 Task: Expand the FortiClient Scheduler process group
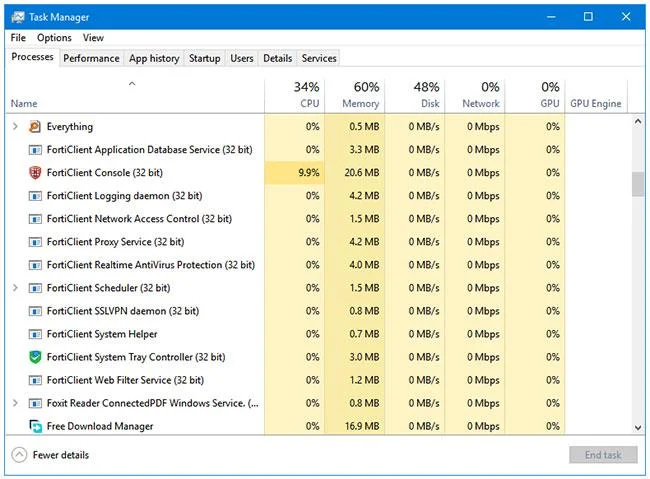15,287
